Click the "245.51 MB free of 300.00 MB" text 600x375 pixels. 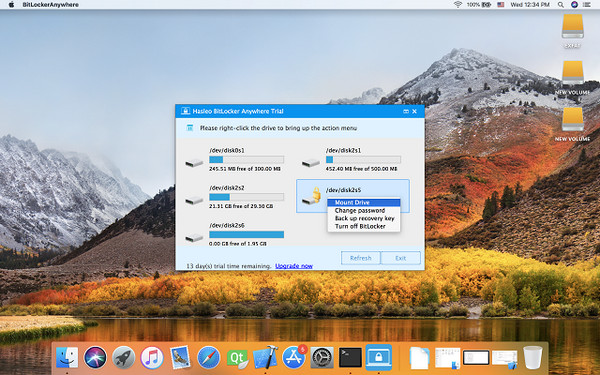pos(245,169)
